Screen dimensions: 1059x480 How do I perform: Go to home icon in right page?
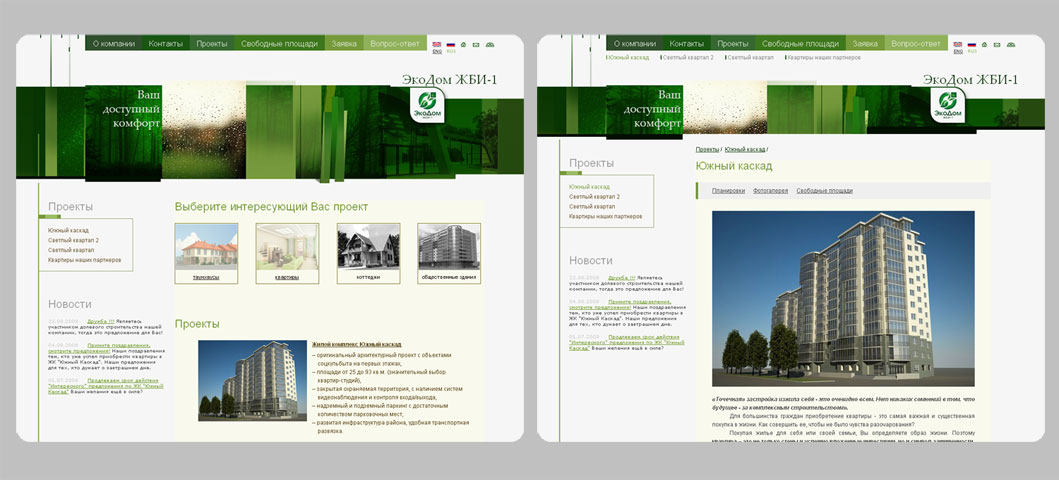[x=985, y=45]
